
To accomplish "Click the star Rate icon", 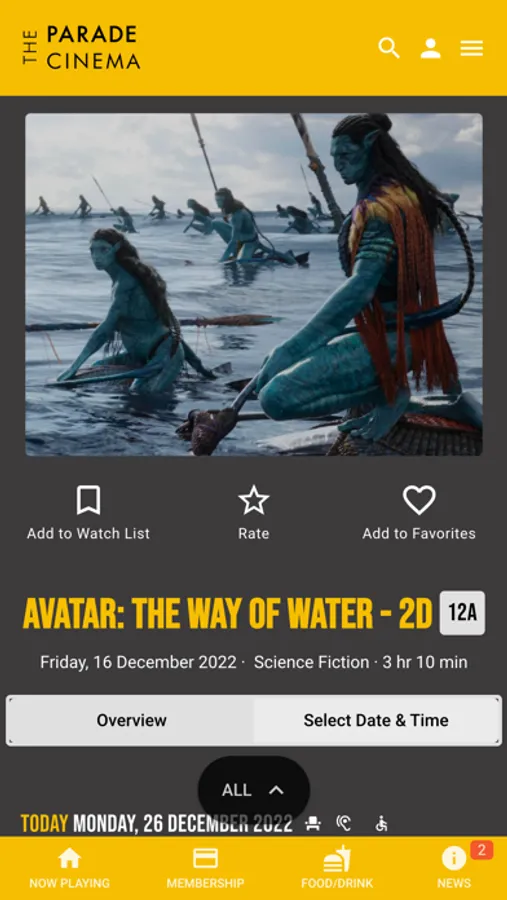I will pos(254,500).
